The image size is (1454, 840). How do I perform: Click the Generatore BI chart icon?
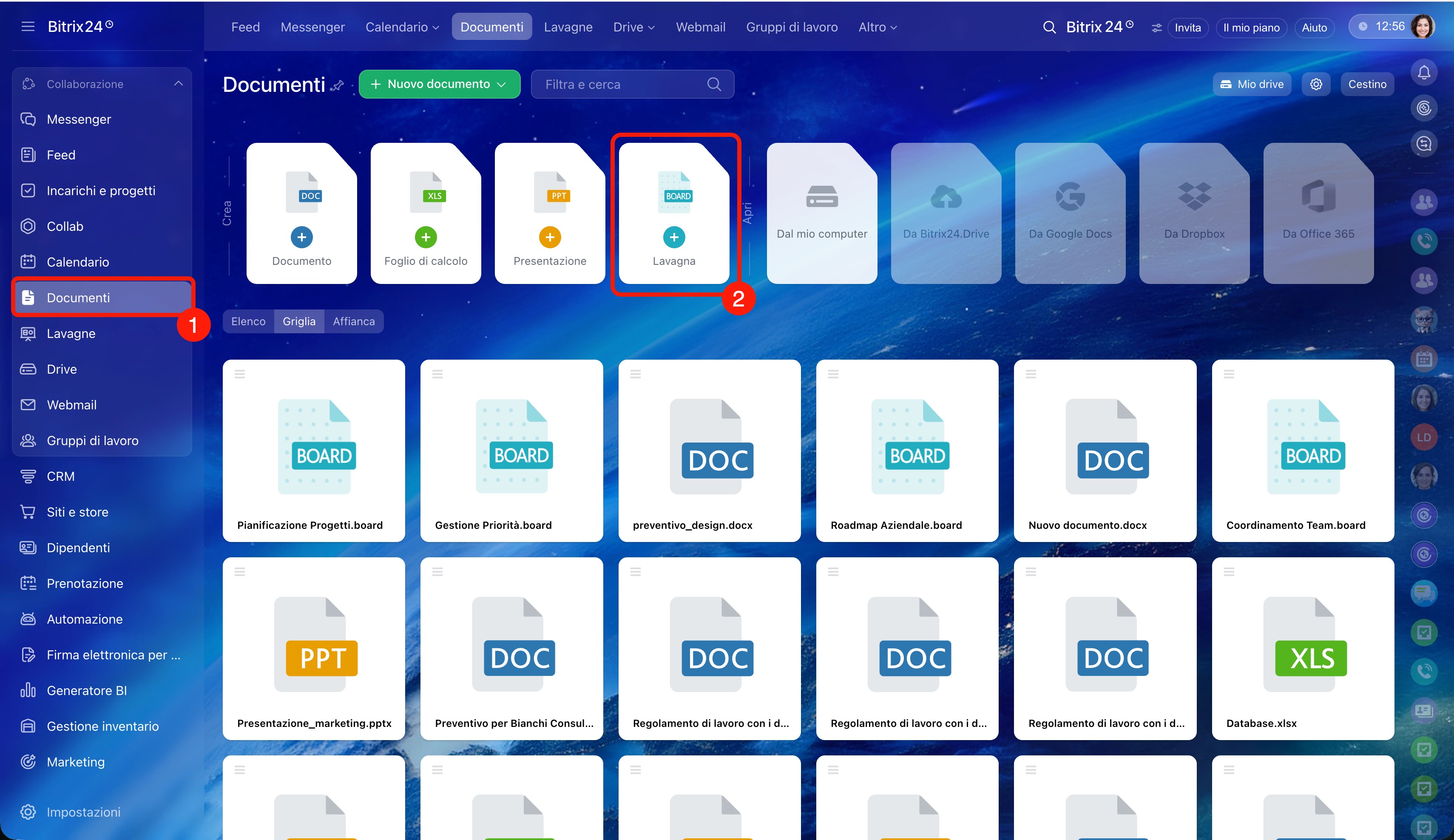28,690
